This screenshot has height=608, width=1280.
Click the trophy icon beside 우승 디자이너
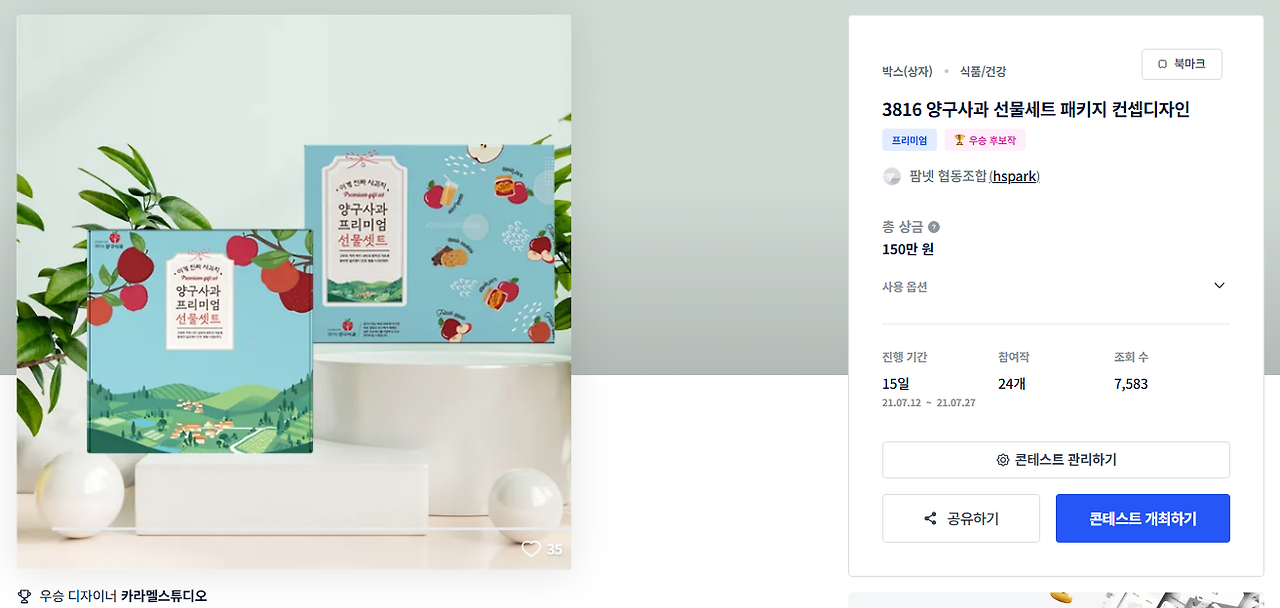tap(25, 596)
